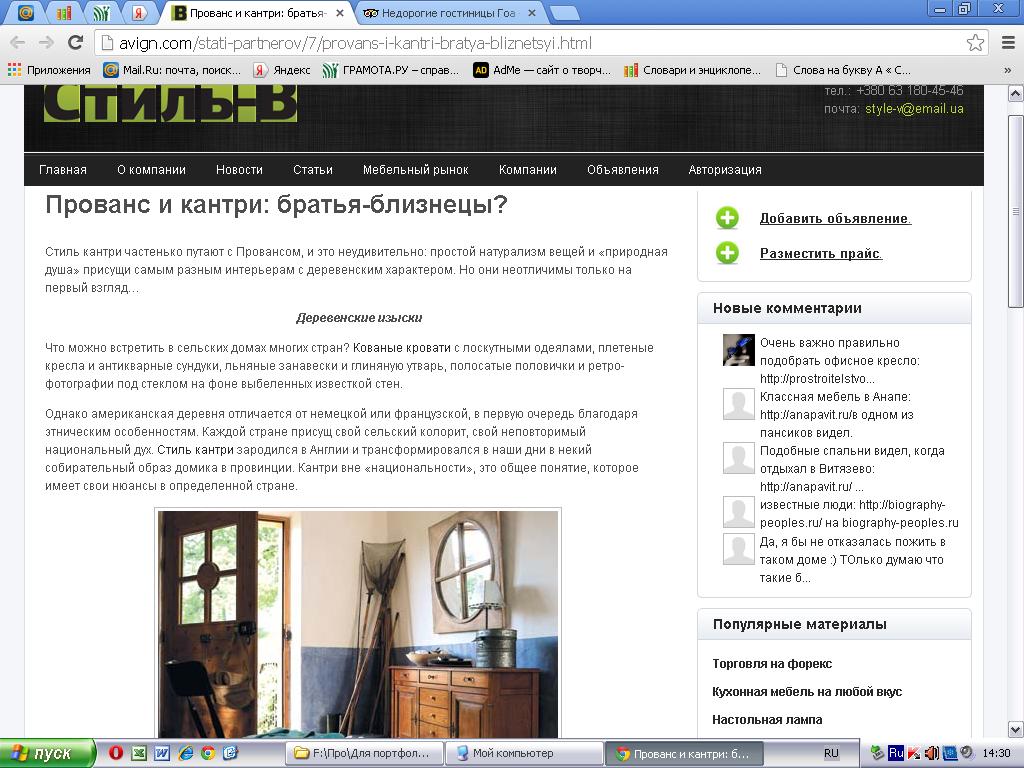Launch Word from the quick launch bar
The height and width of the screenshot is (768, 1024).
point(161,753)
